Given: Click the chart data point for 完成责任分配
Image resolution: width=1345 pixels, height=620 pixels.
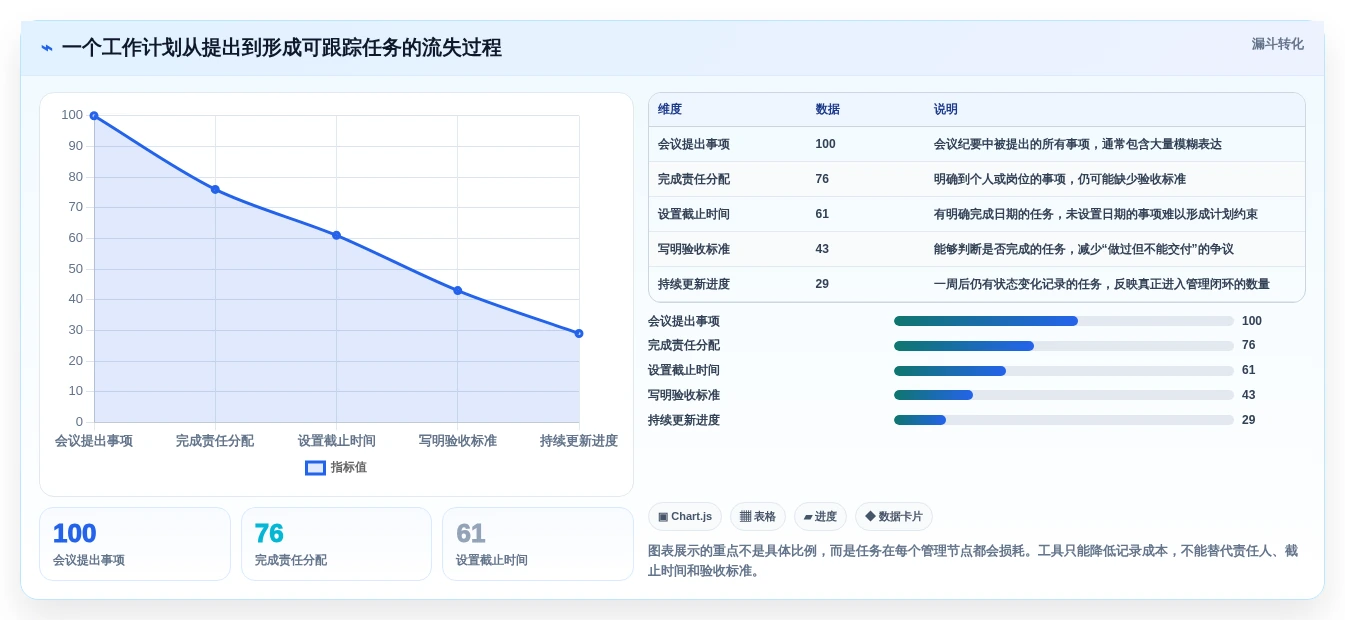Looking at the screenshot, I should click(x=215, y=189).
